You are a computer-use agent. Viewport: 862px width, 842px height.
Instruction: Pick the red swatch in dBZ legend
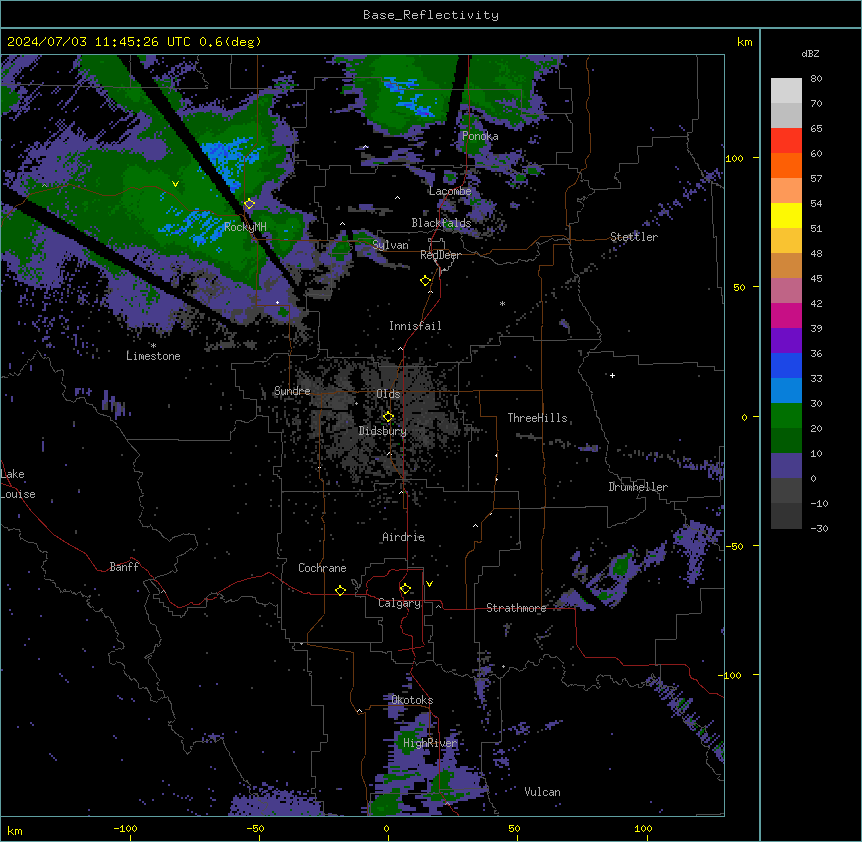pos(786,140)
